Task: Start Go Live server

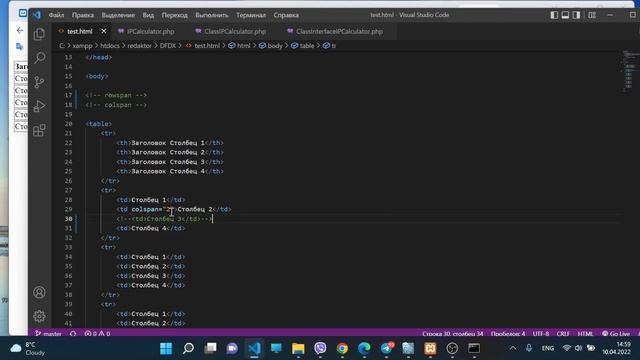Action: [x=616, y=333]
